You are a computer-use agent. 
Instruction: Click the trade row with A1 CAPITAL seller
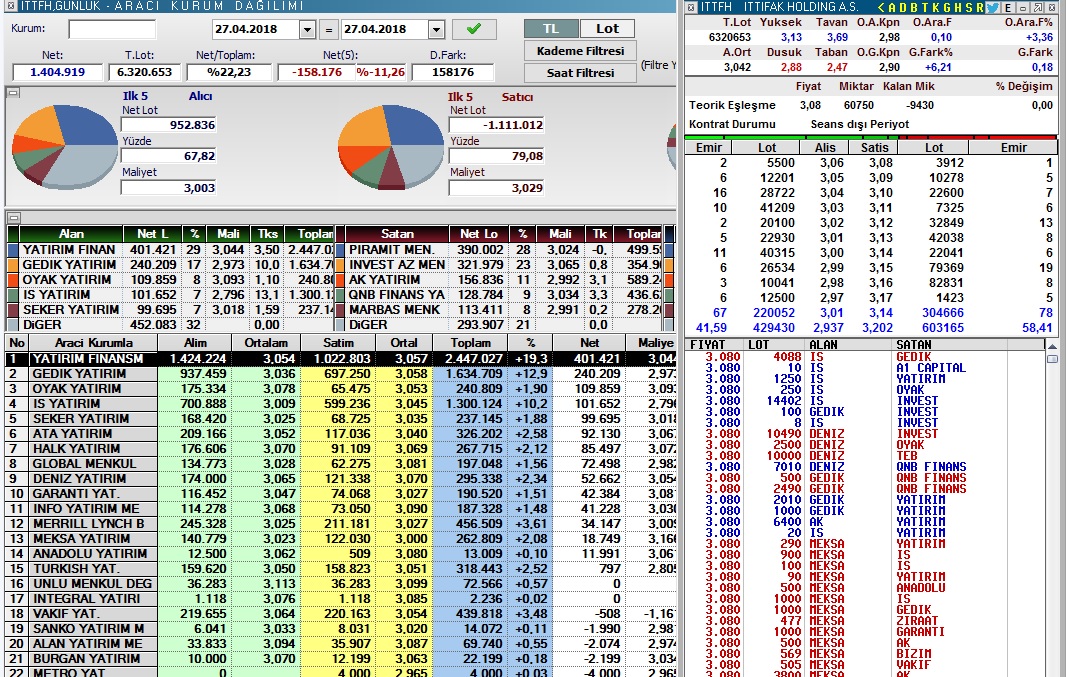point(865,368)
